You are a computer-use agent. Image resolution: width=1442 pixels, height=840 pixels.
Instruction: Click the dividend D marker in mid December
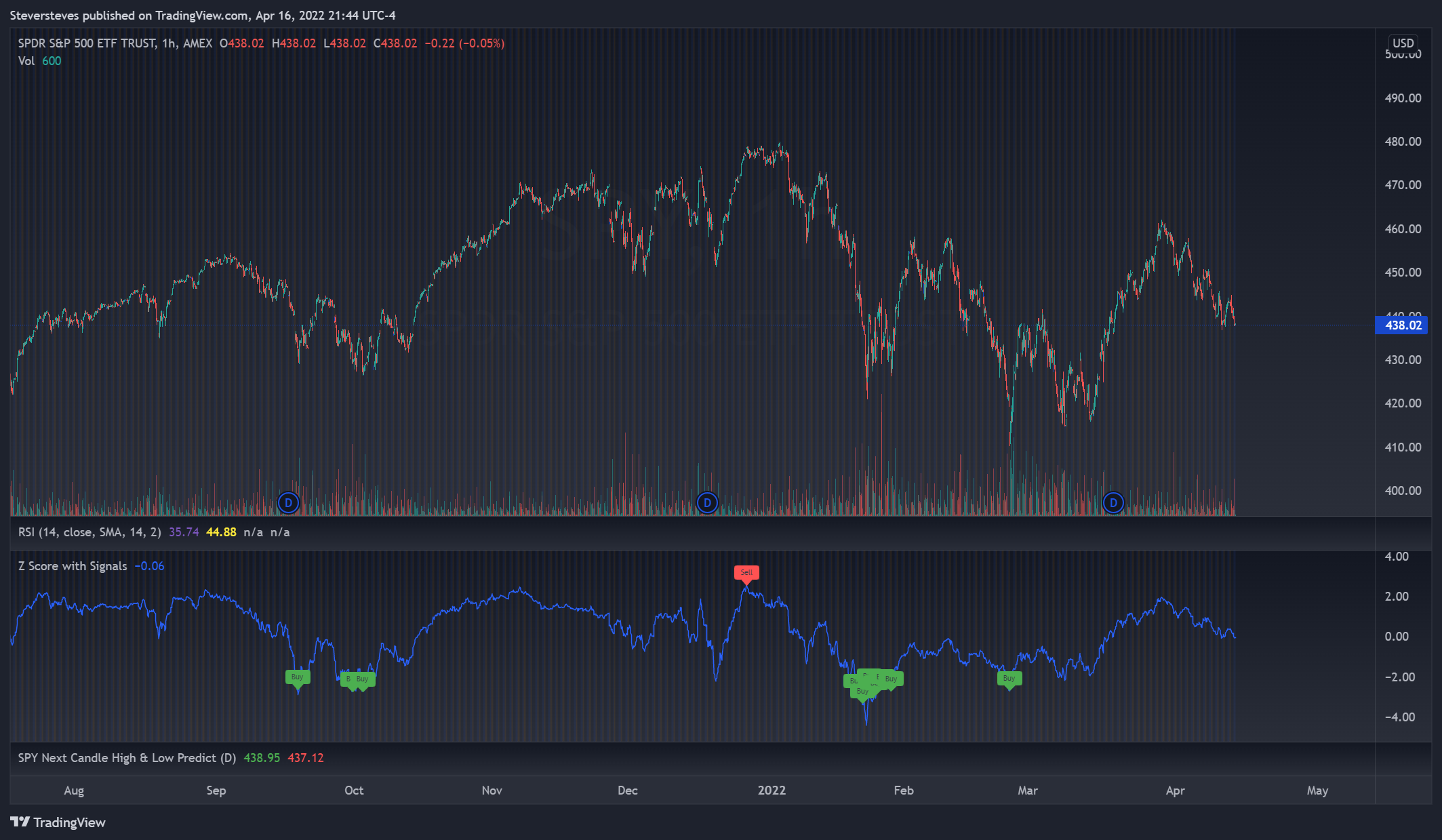pos(707,503)
